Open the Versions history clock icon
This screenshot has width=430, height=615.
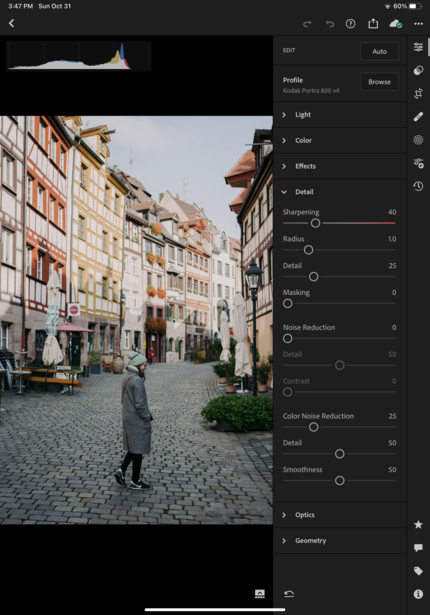click(x=418, y=186)
